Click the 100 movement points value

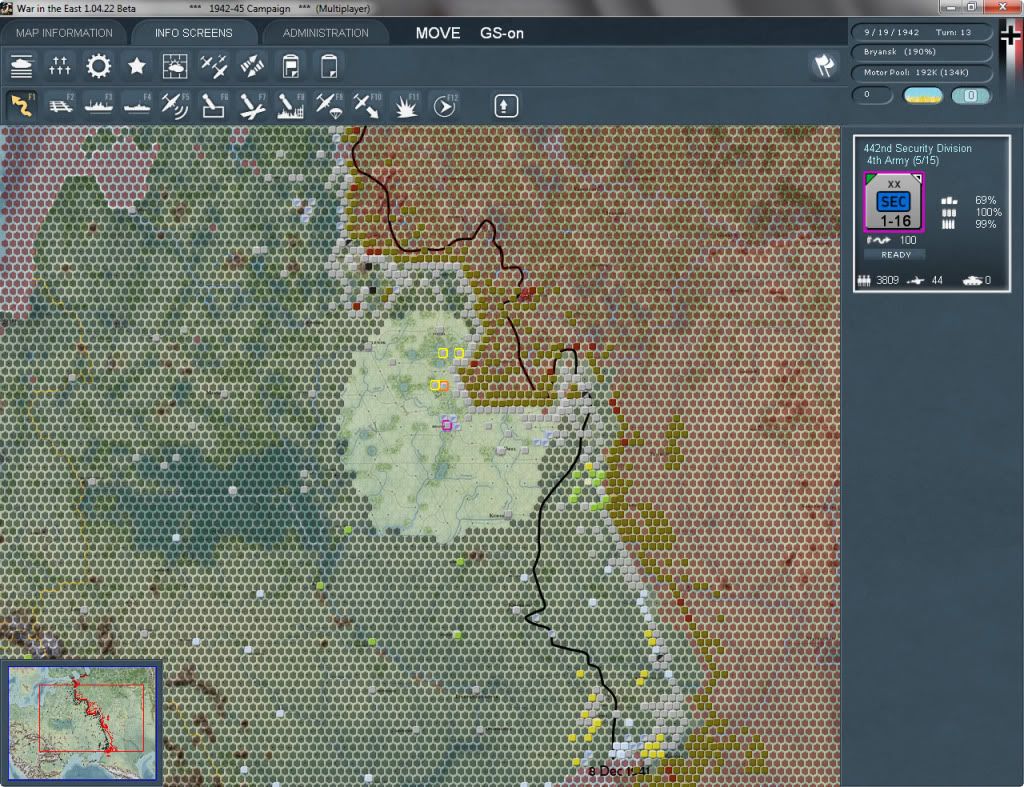pyautogui.click(x=908, y=240)
